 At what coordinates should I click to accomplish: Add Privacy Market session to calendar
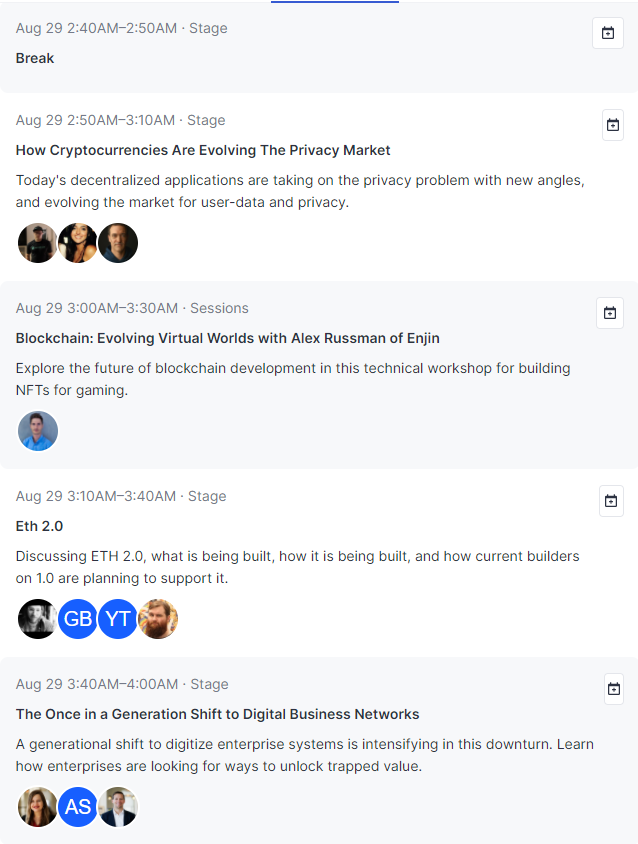pyautogui.click(x=613, y=125)
